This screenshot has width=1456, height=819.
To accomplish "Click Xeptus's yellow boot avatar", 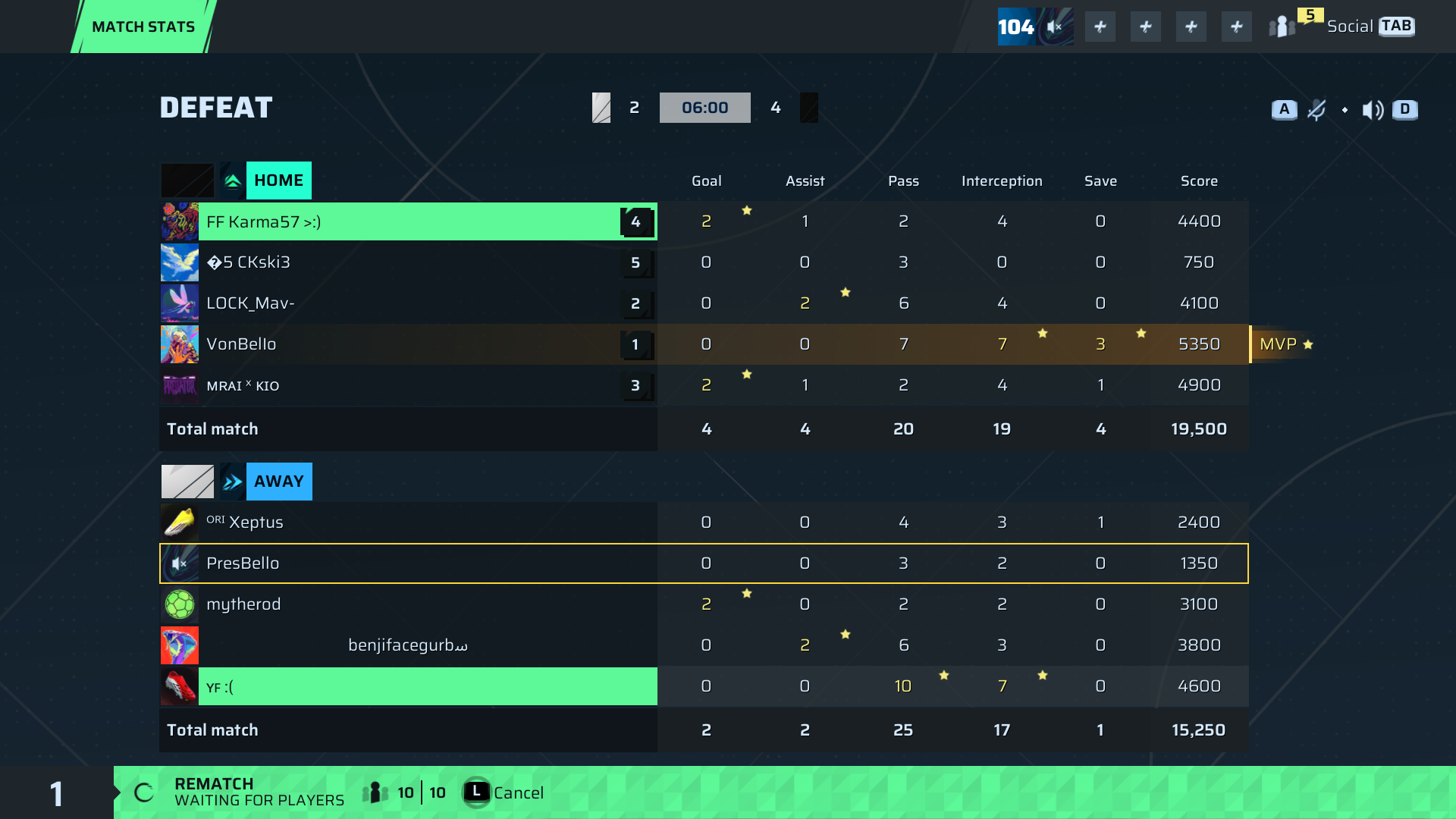I will click(180, 522).
